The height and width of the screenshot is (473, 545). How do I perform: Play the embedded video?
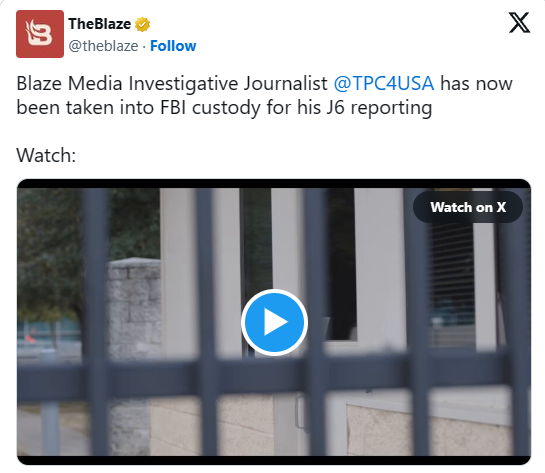point(274,322)
